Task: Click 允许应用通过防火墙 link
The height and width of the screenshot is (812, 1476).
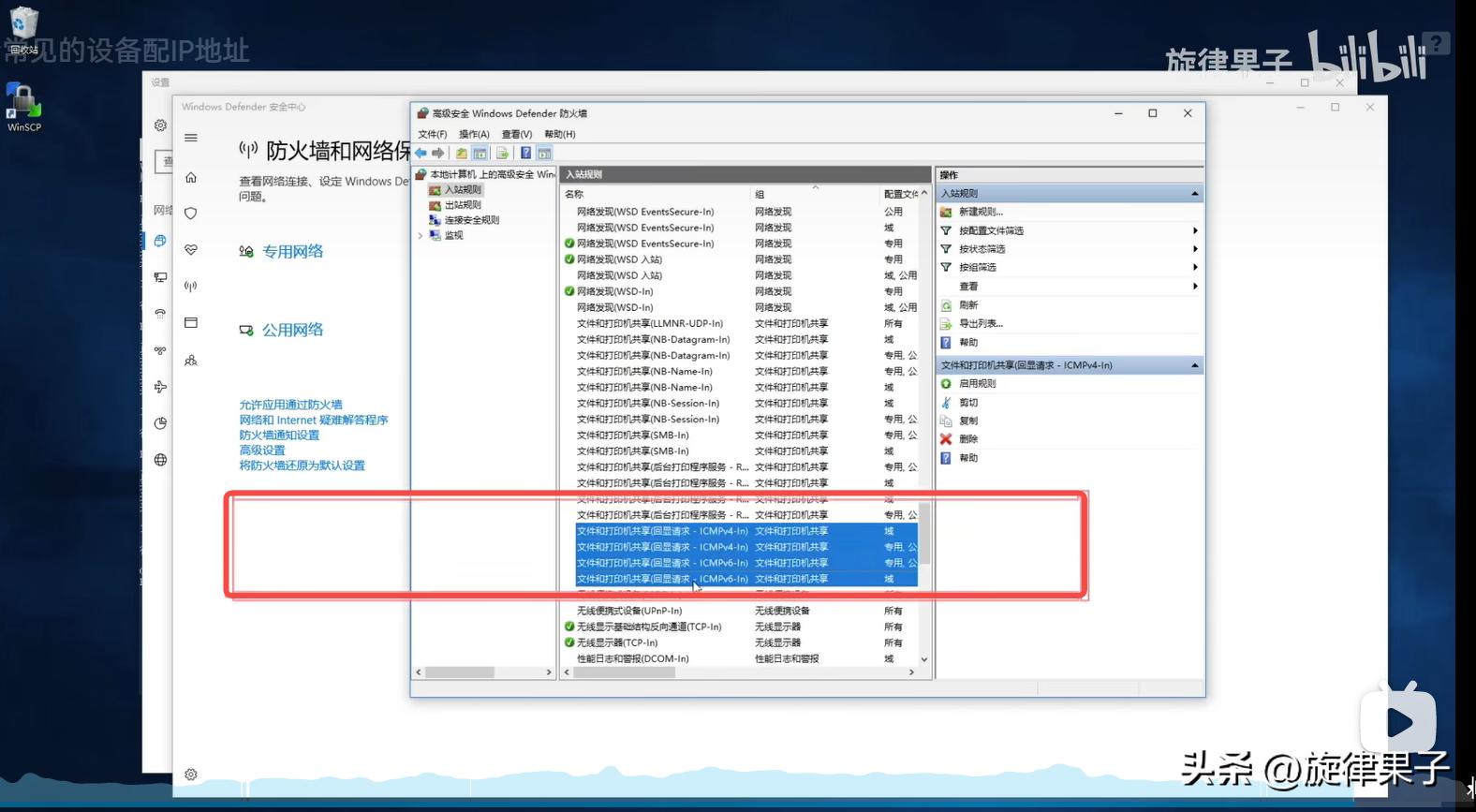Action: coord(290,405)
